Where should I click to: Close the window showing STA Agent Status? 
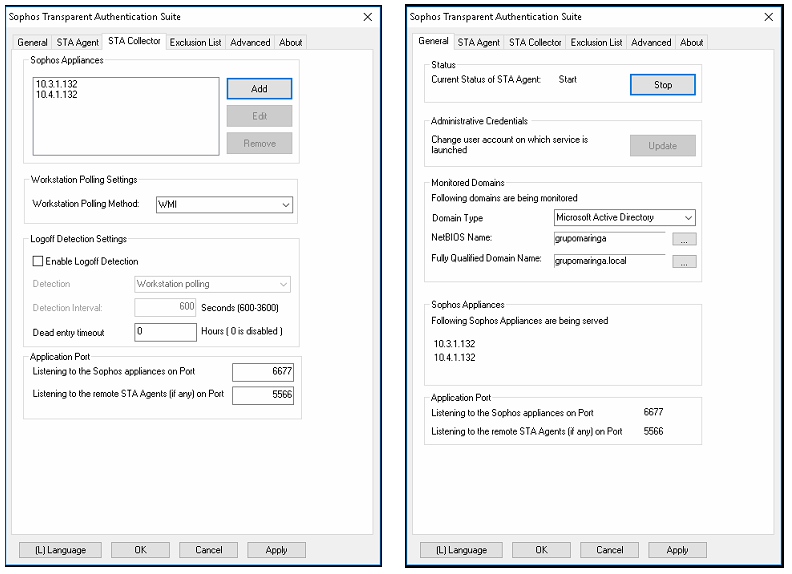[x=766, y=17]
